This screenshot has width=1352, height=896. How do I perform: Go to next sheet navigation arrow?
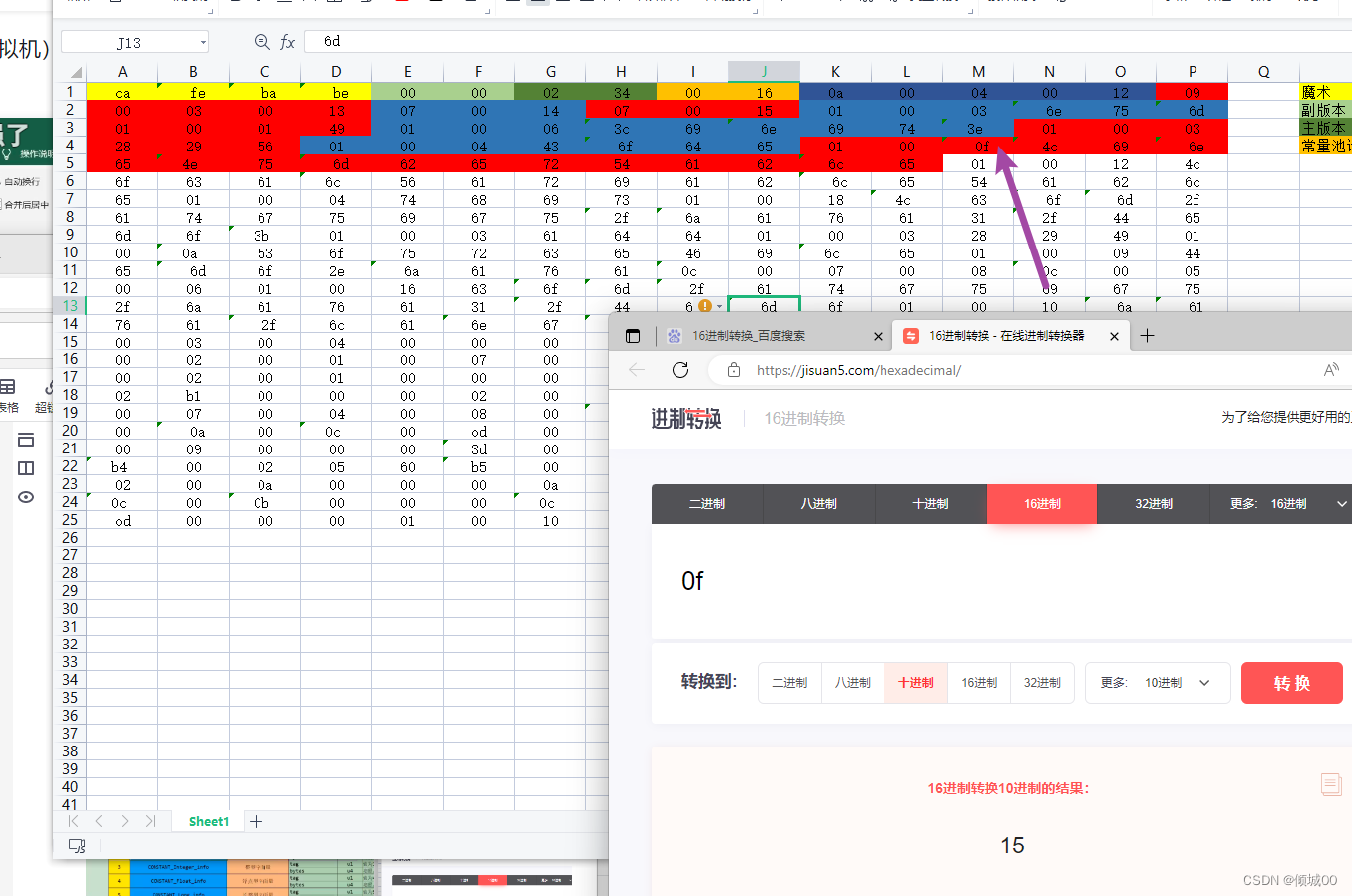click(125, 821)
